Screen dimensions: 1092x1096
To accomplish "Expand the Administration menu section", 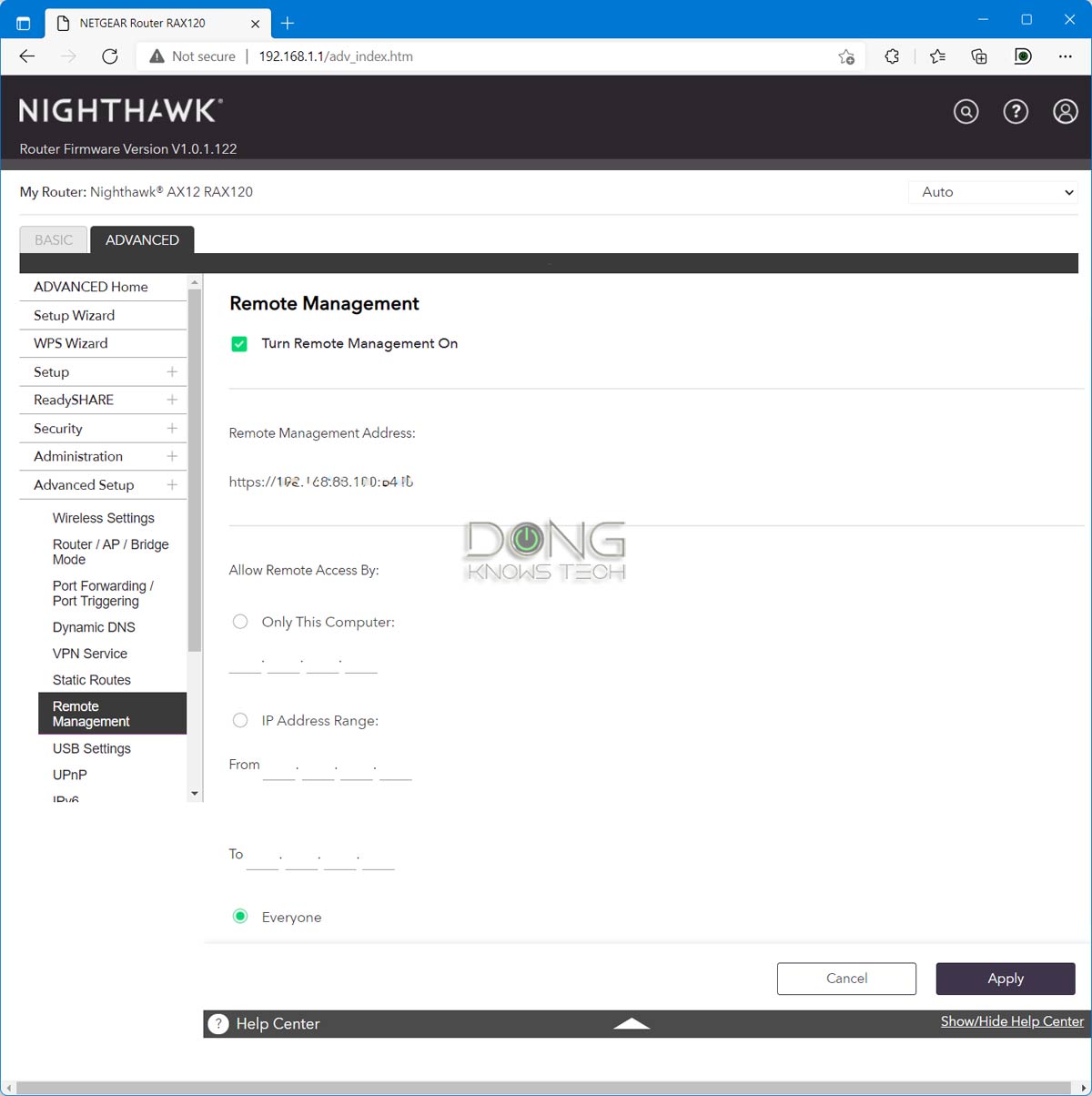I will click(172, 456).
